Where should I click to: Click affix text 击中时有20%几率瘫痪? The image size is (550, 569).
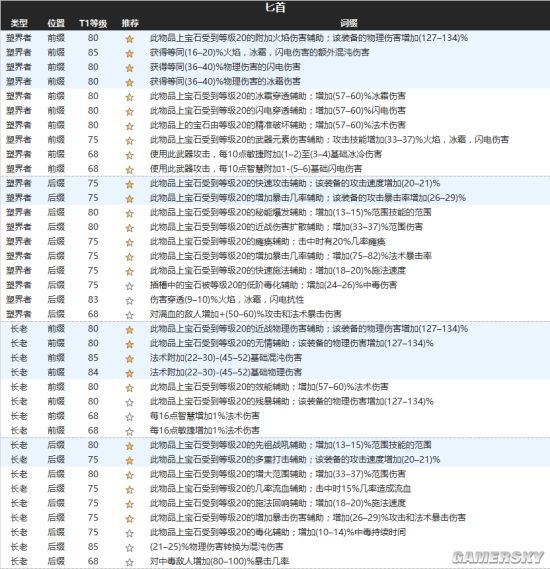tap(268, 241)
